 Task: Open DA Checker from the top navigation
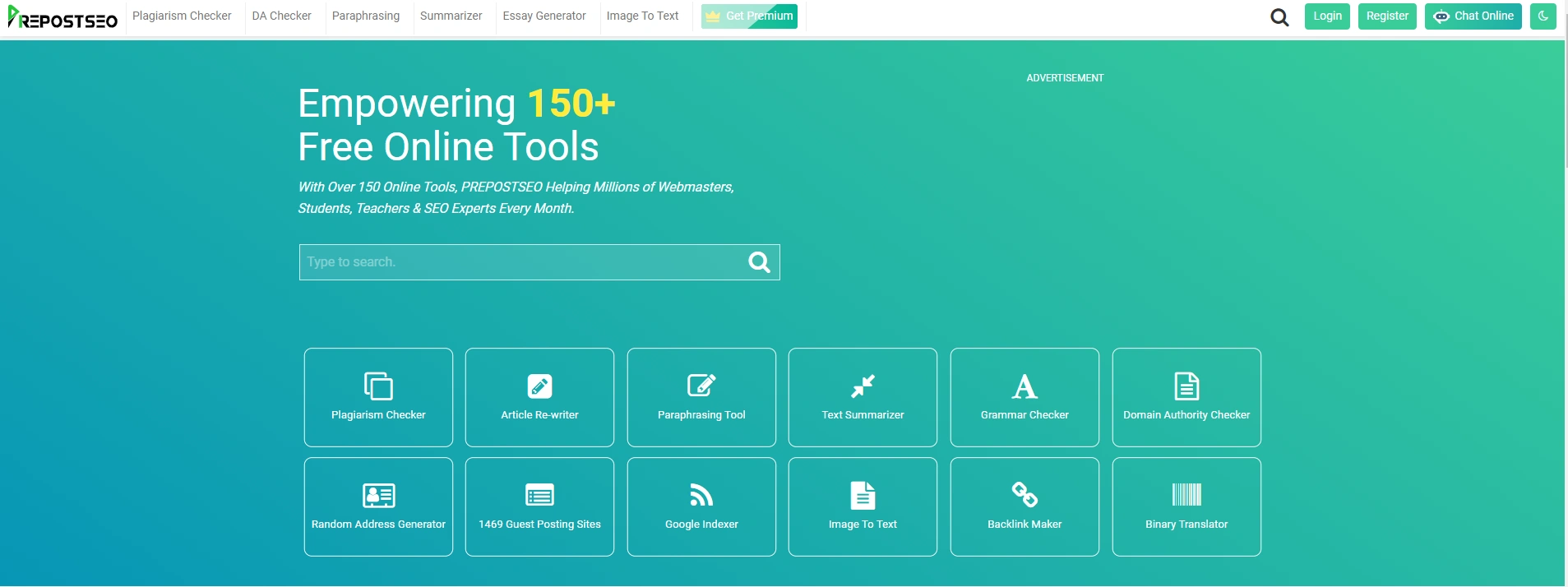tap(281, 16)
